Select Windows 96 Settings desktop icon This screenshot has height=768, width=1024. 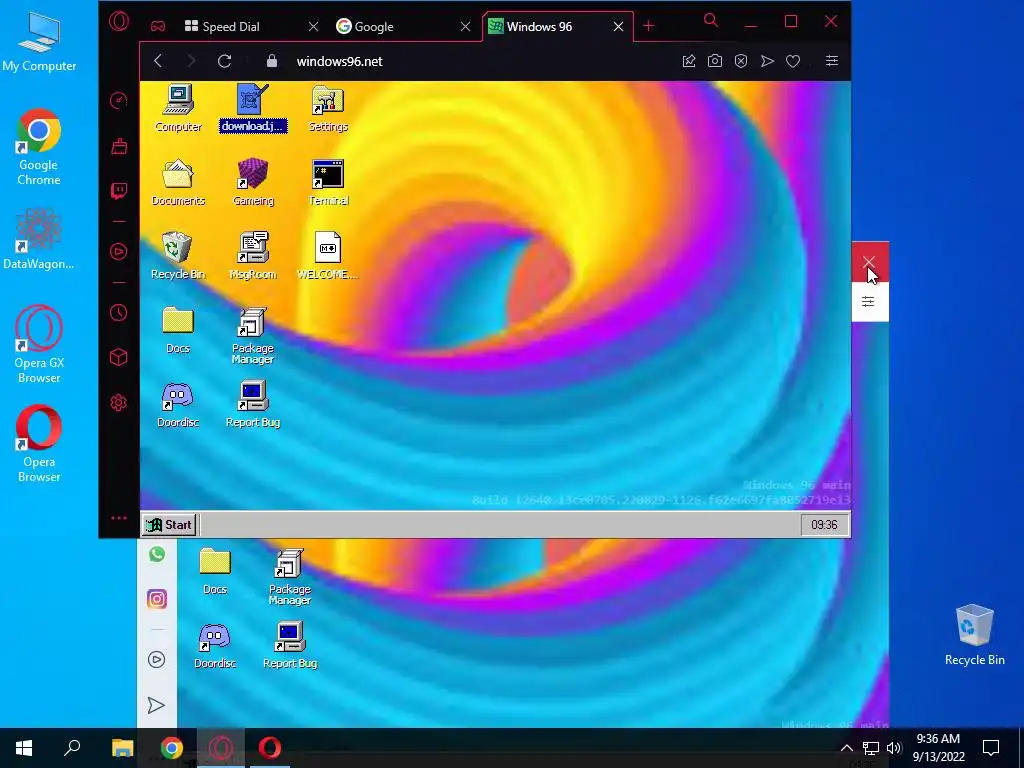[x=328, y=108]
